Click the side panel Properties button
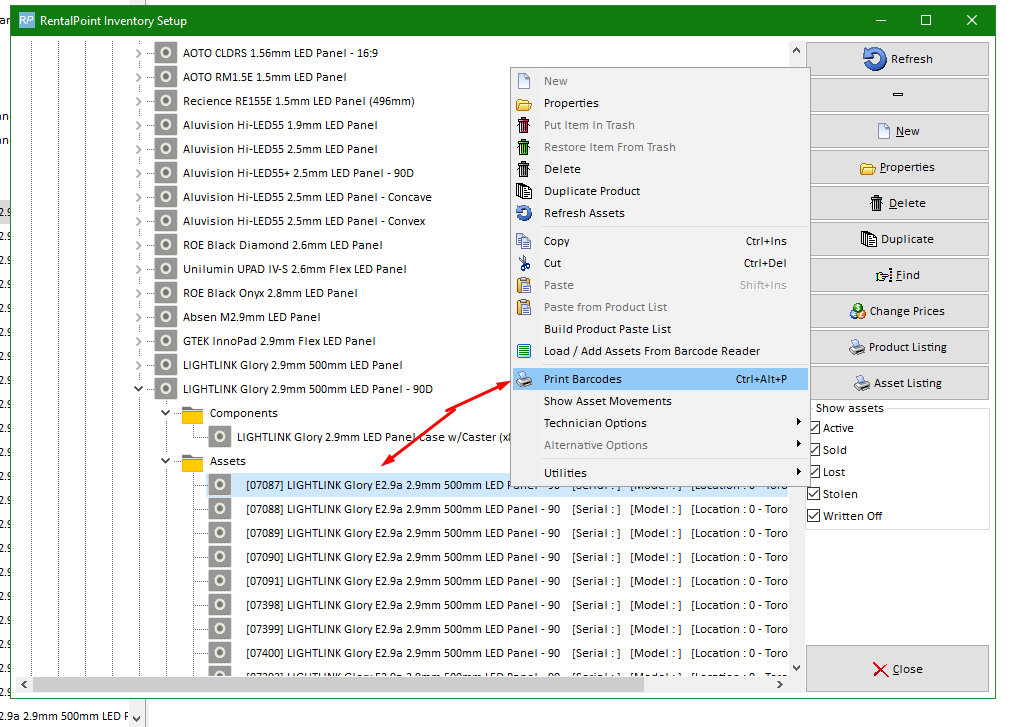The height and width of the screenshot is (727, 1019). coord(897,168)
